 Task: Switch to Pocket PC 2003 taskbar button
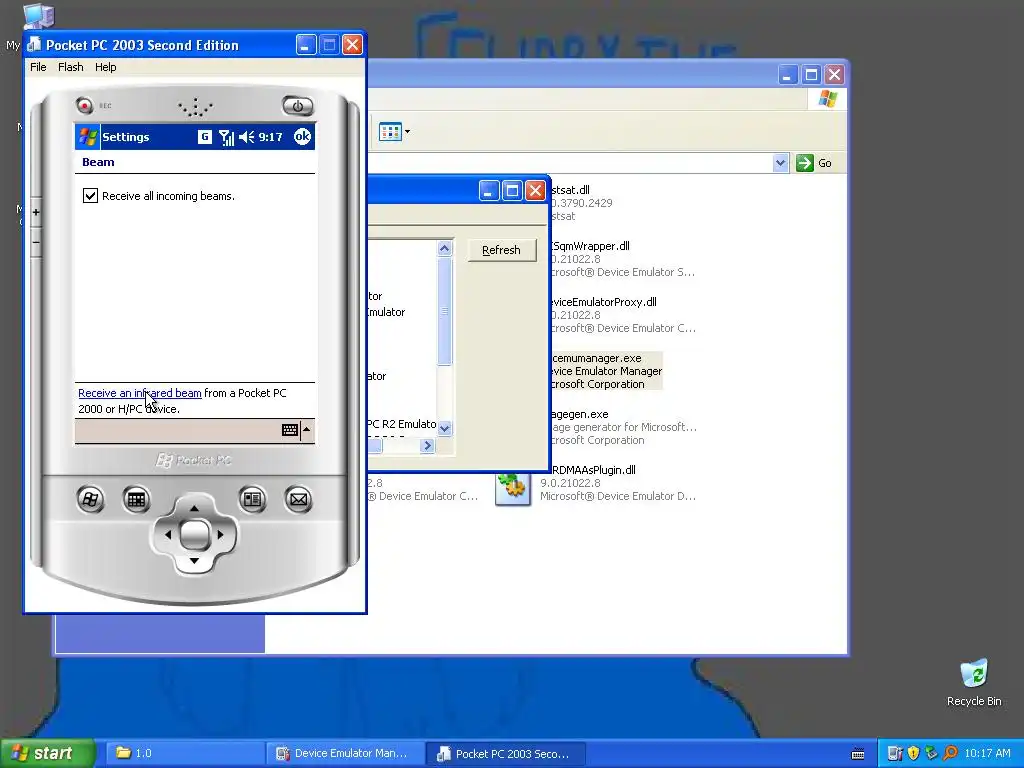tap(505, 754)
